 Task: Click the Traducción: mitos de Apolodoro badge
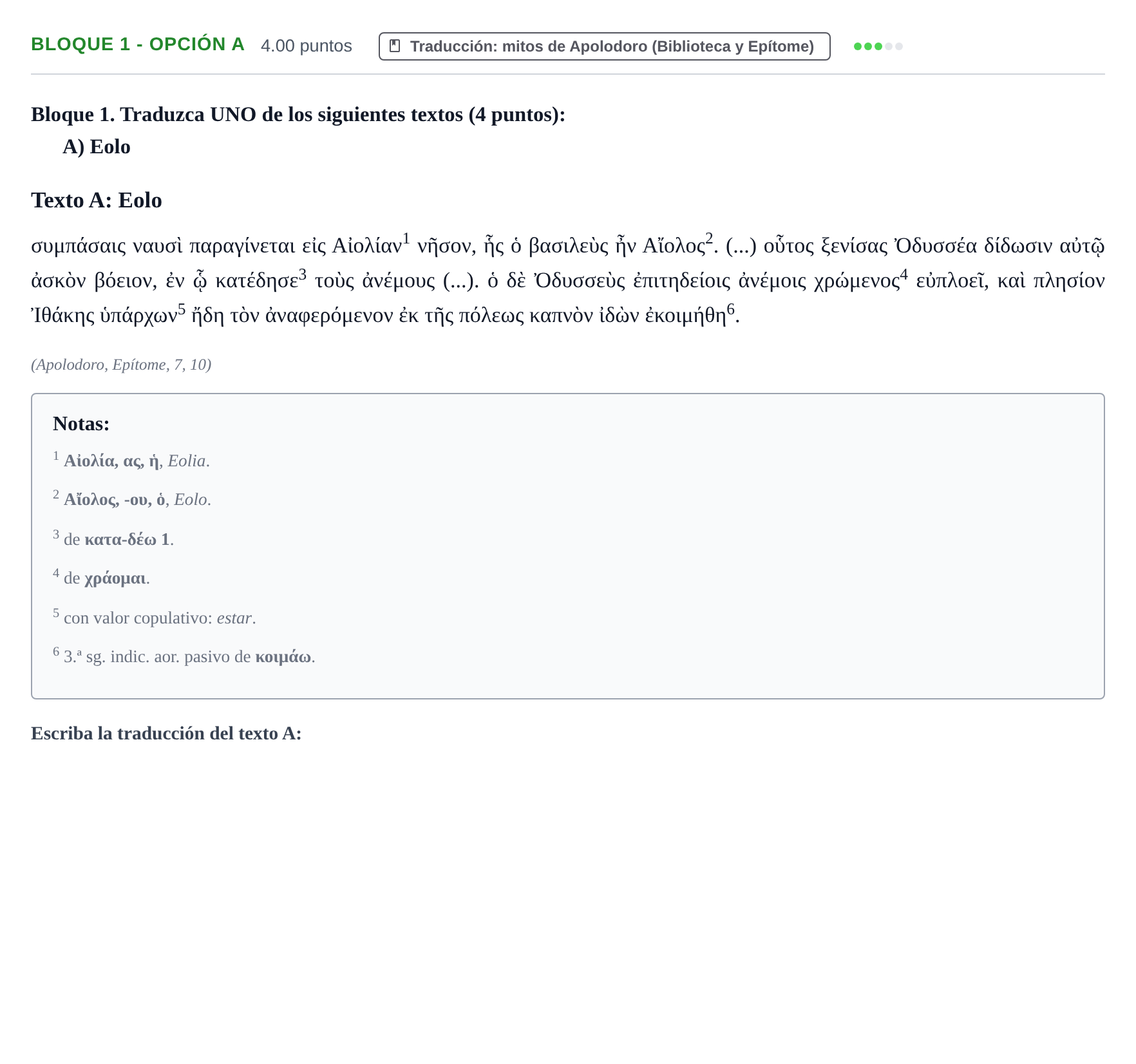604,46
